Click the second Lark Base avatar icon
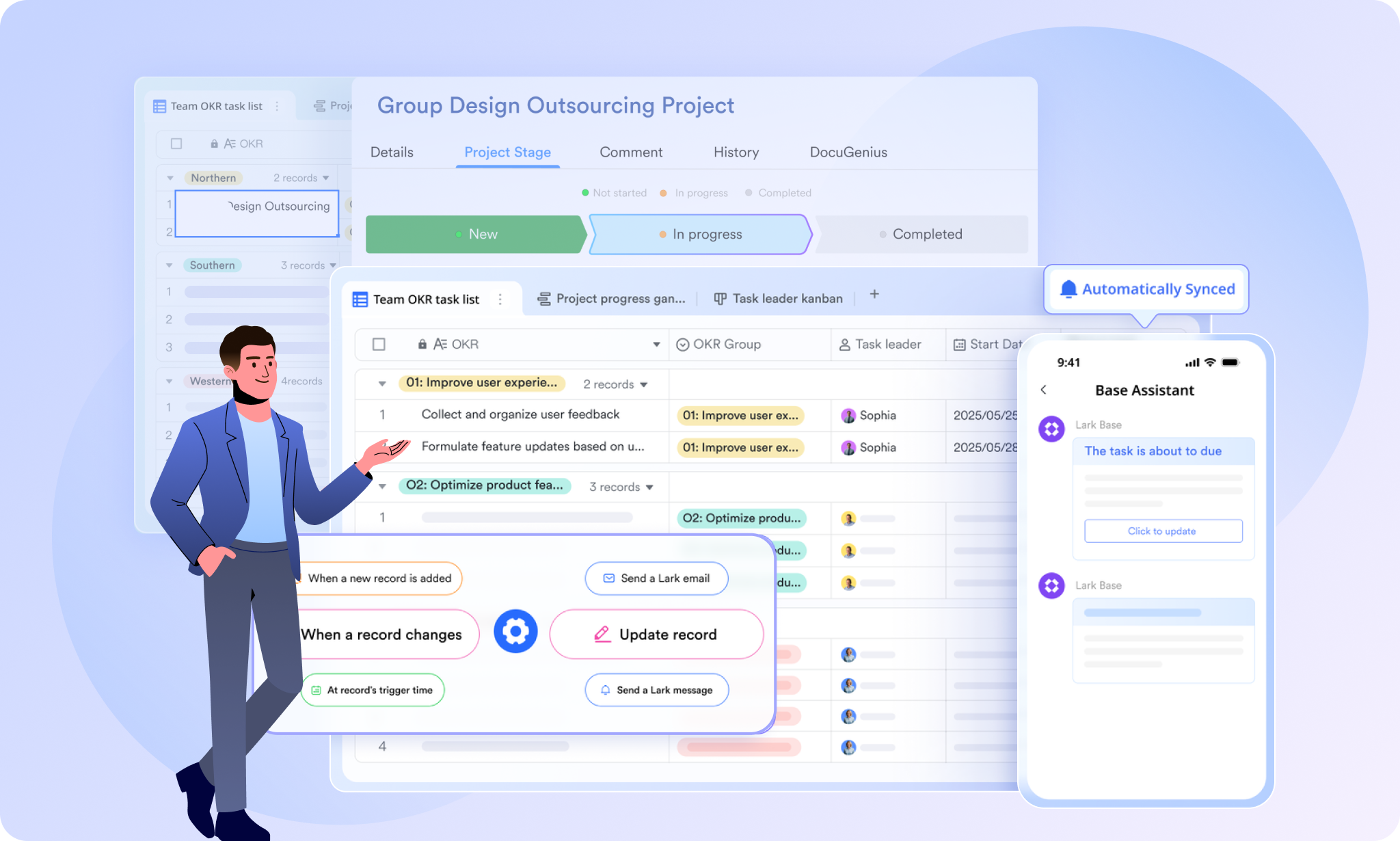This screenshot has height=841, width=1400. pos(1051,585)
